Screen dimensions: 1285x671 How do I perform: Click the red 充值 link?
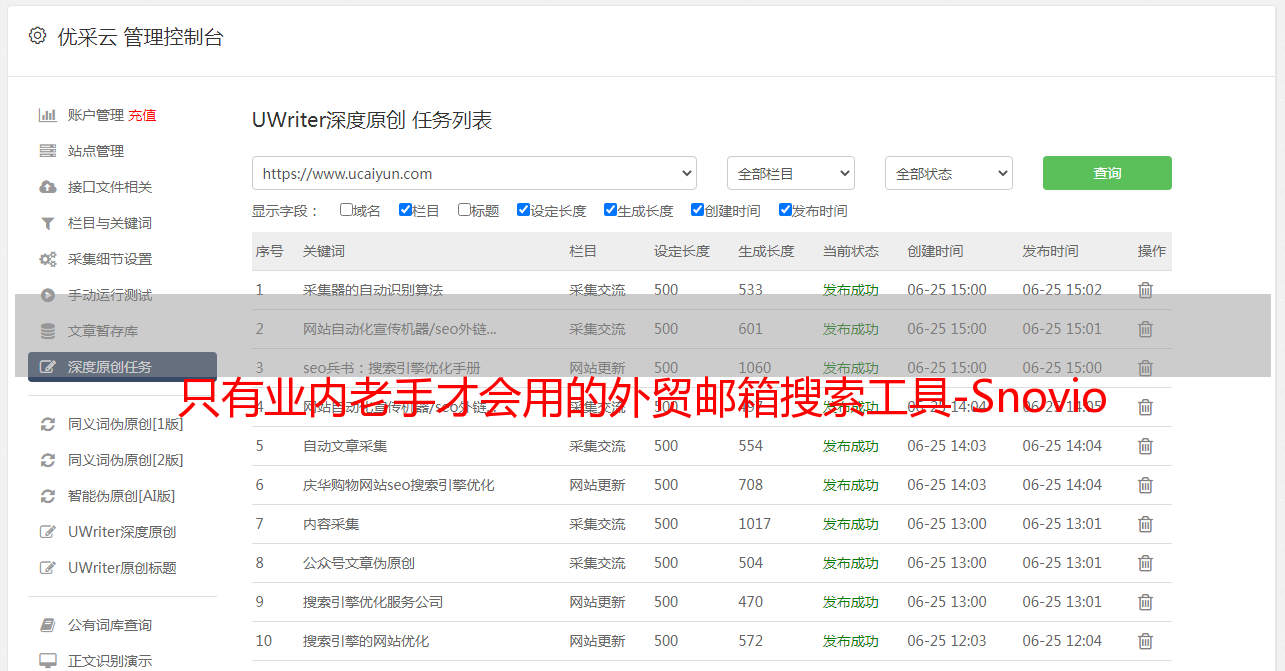142,115
